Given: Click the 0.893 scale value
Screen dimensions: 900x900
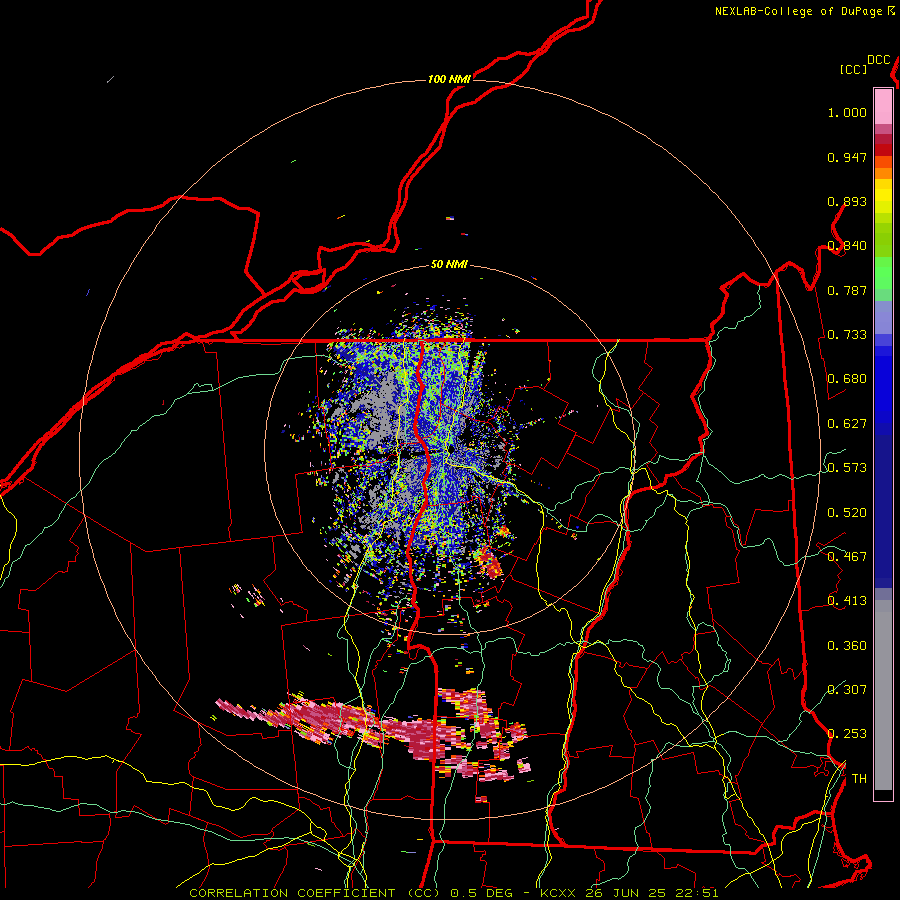Looking at the screenshot, I should click(847, 201).
